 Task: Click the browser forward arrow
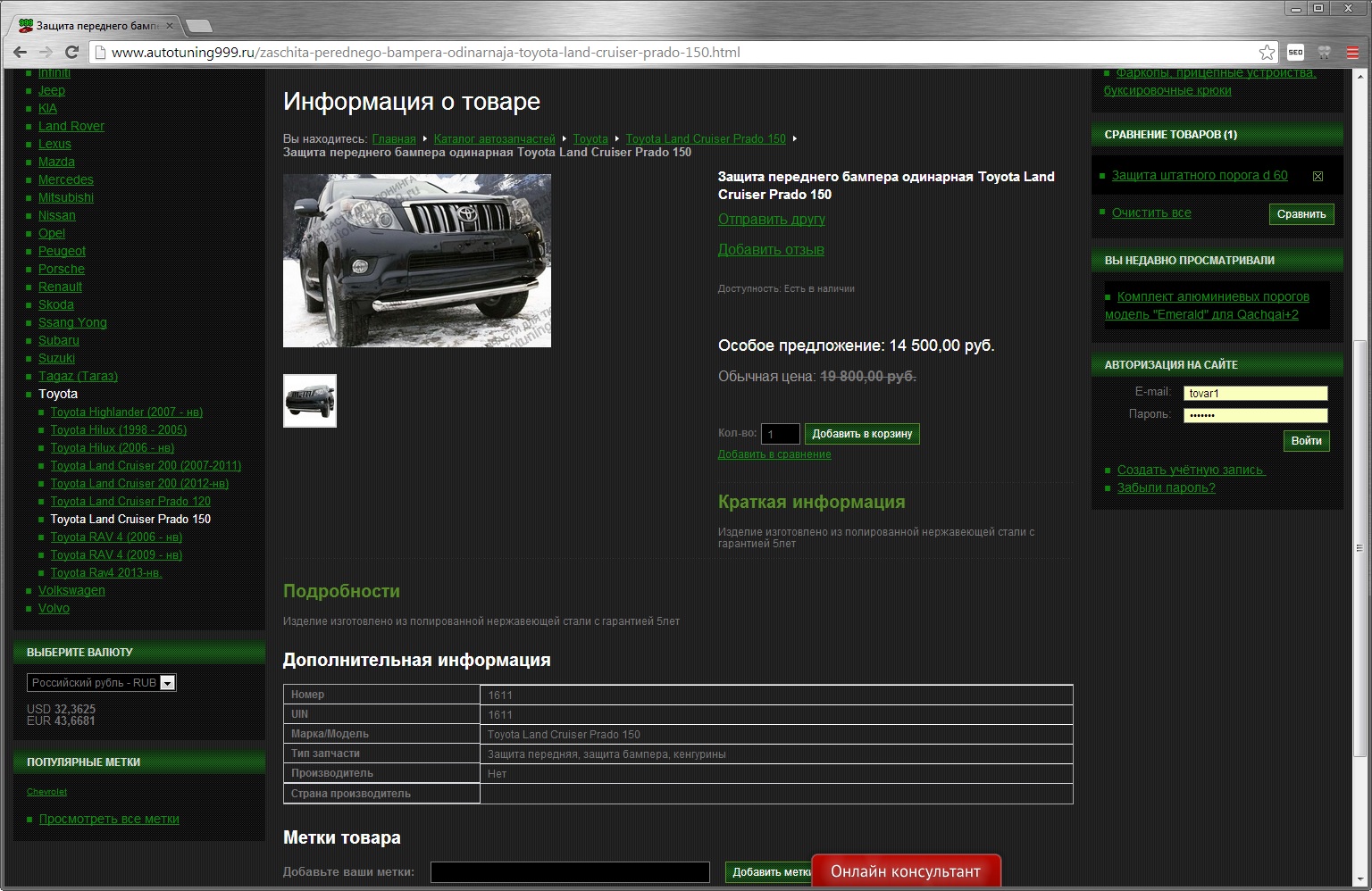pyautogui.click(x=46, y=53)
